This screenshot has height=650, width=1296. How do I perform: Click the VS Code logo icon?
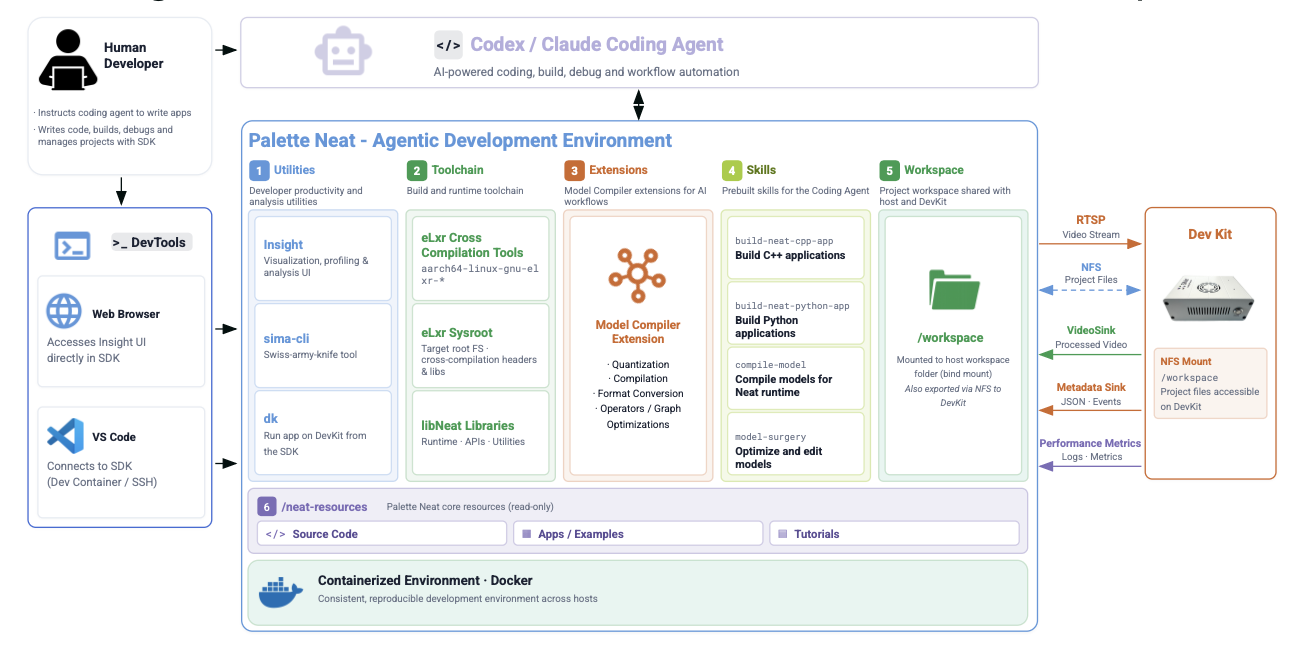pos(65,437)
